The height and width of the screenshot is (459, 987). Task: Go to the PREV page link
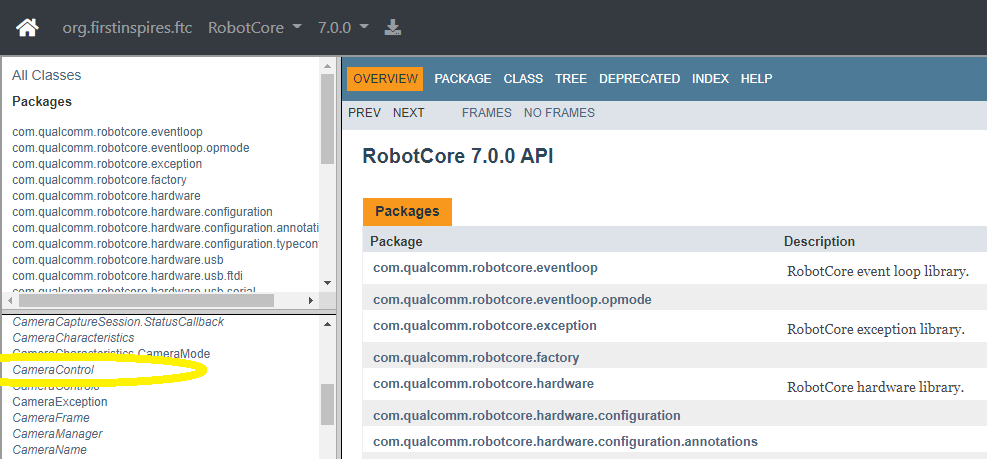click(364, 113)
